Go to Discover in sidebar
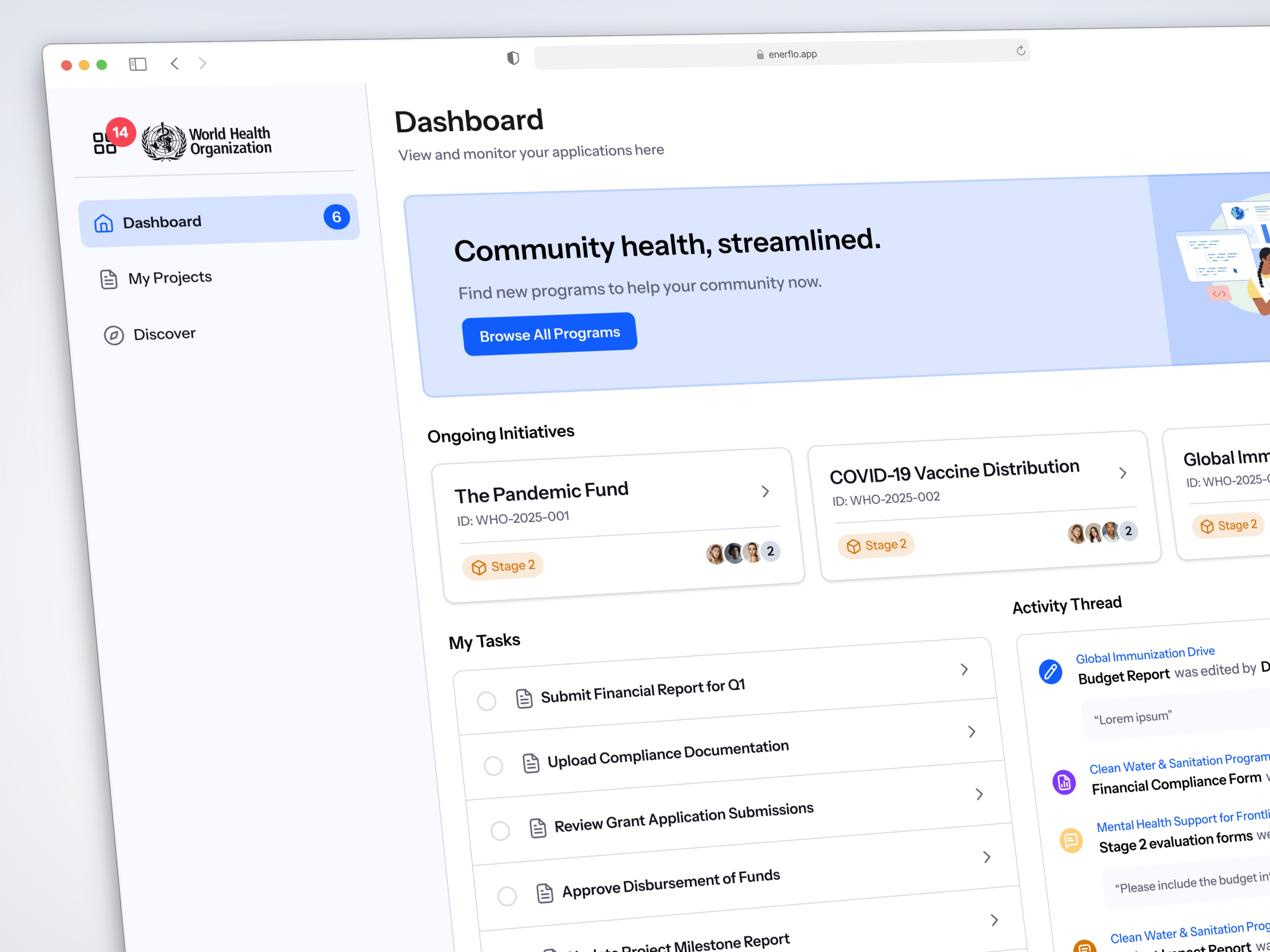The image size is (1270, 952). click(164, 334)
